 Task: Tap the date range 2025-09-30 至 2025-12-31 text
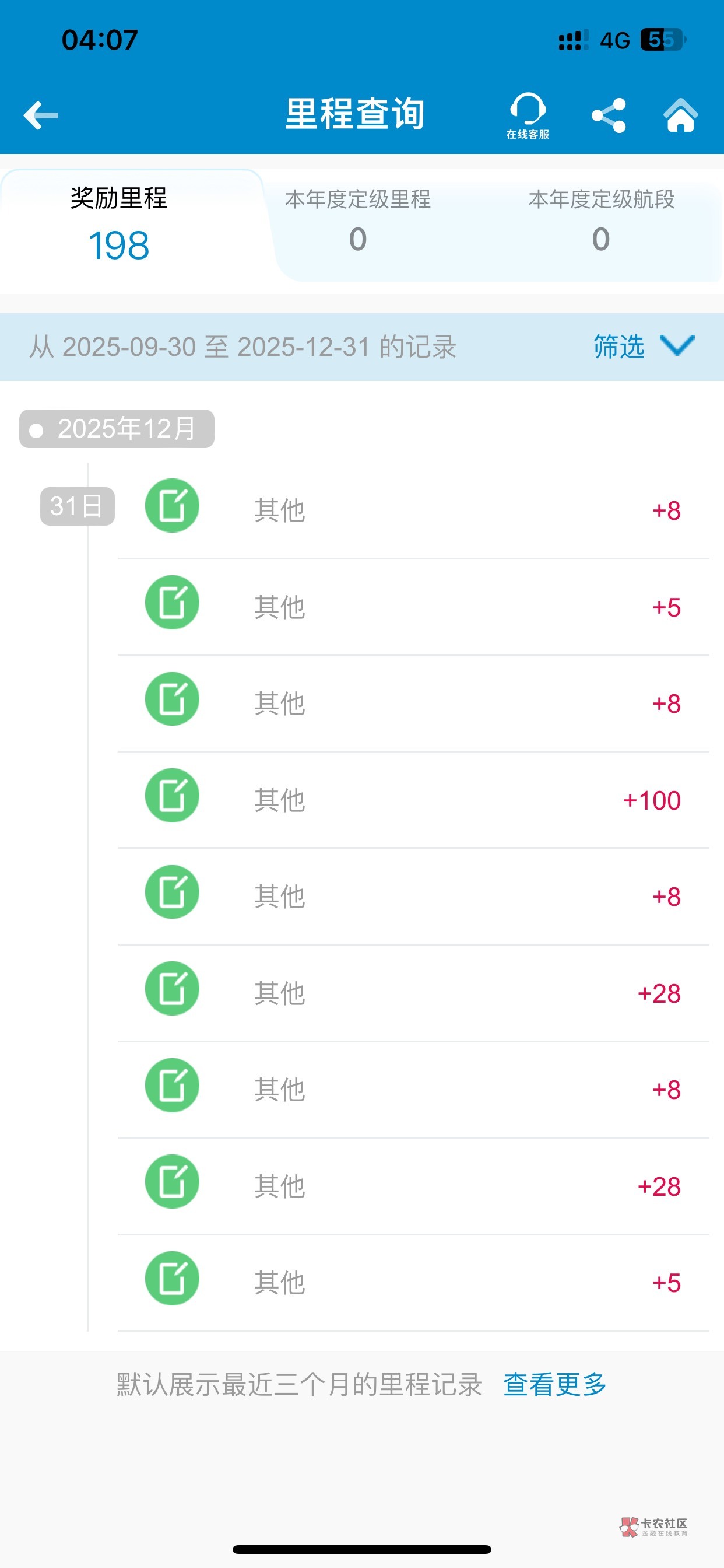[242, 347]
